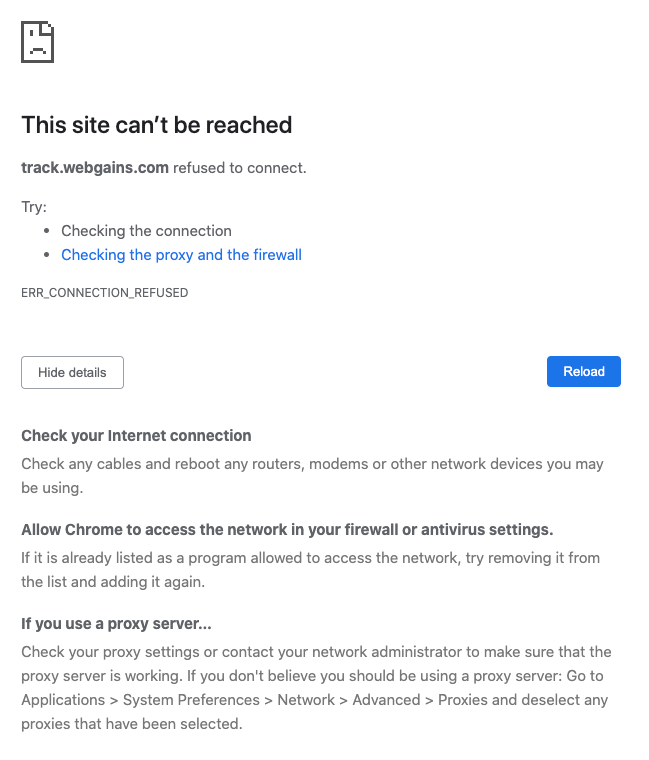Click the Try: label
This screenshot has height=760, width=649.
pos(34,207)
